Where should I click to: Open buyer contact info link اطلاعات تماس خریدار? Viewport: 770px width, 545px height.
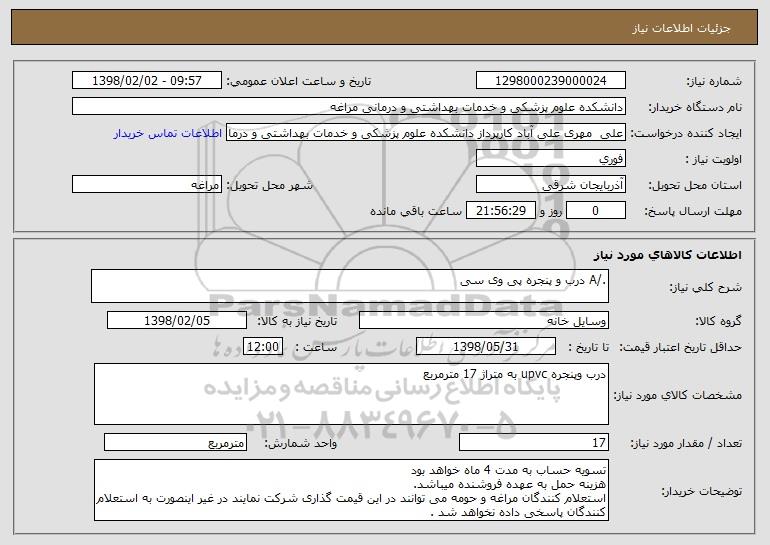(x=168, y=133)
